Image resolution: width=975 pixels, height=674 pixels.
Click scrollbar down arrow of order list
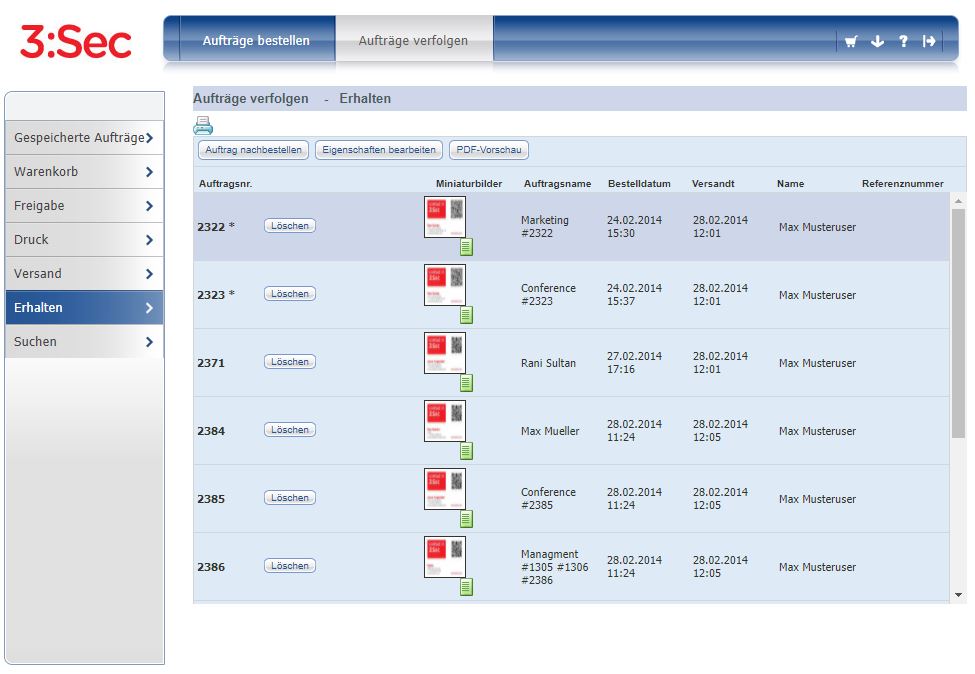958,595
